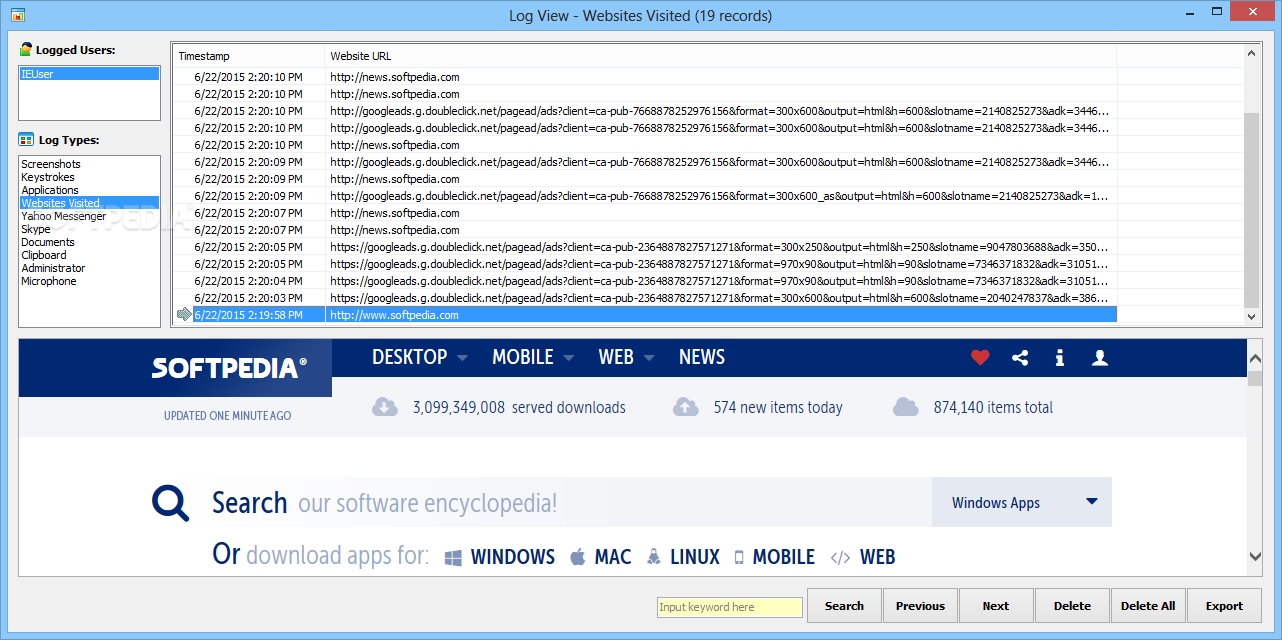
Task: Select Websites Visited log type
Action: pyautogui.click(x=89, y=203)
